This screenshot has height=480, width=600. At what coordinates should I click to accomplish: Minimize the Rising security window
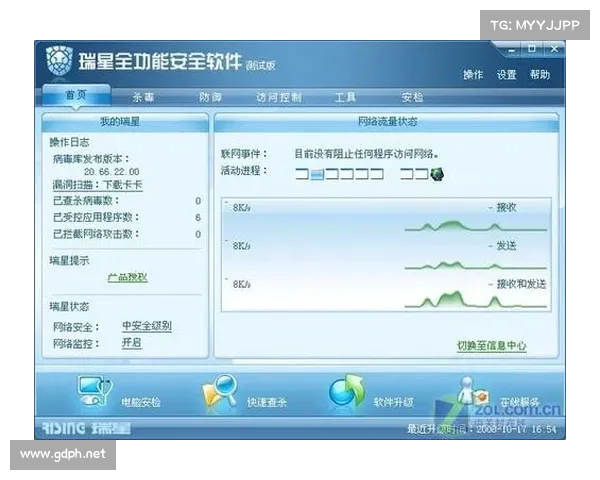[512, 50]
